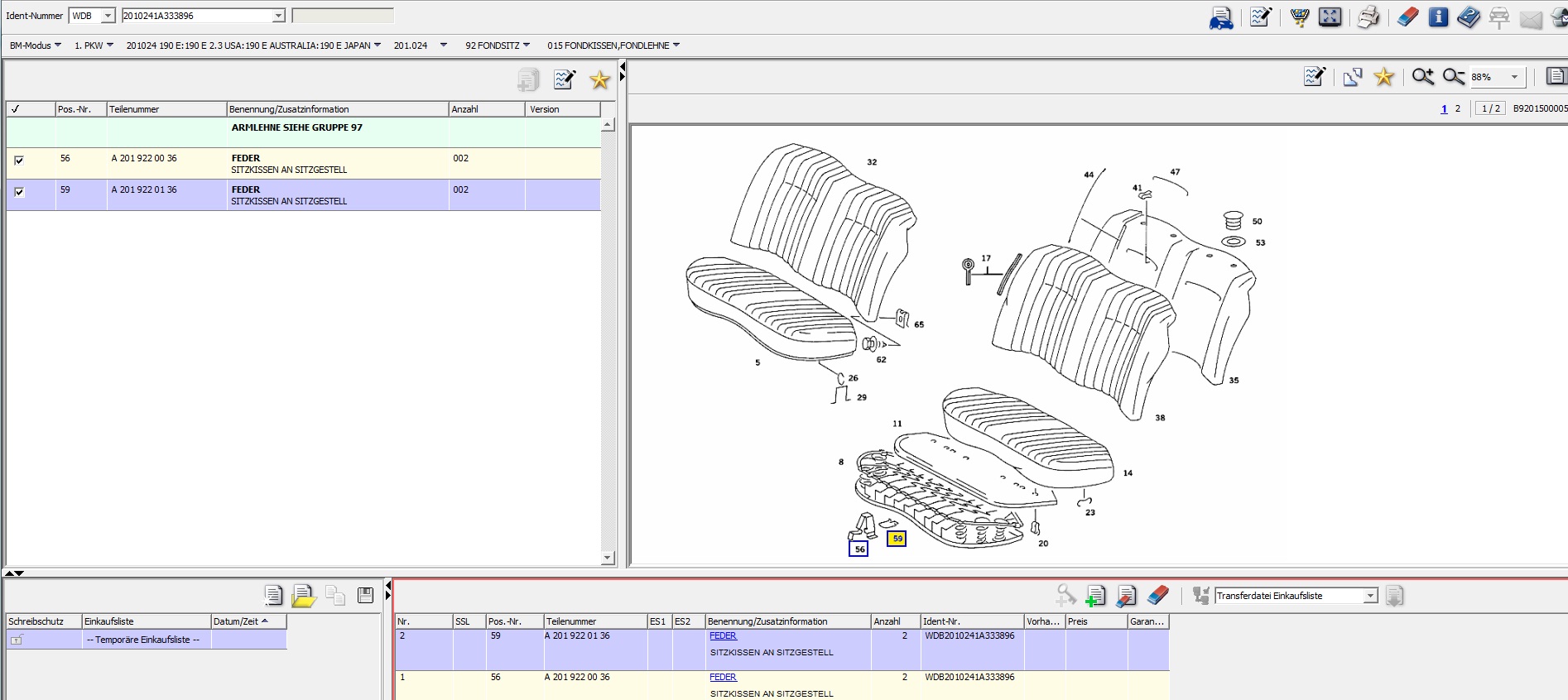1568x700 pixels.
Task: Click the eraser icon in top toolbar
Action: click(1408, 17)
